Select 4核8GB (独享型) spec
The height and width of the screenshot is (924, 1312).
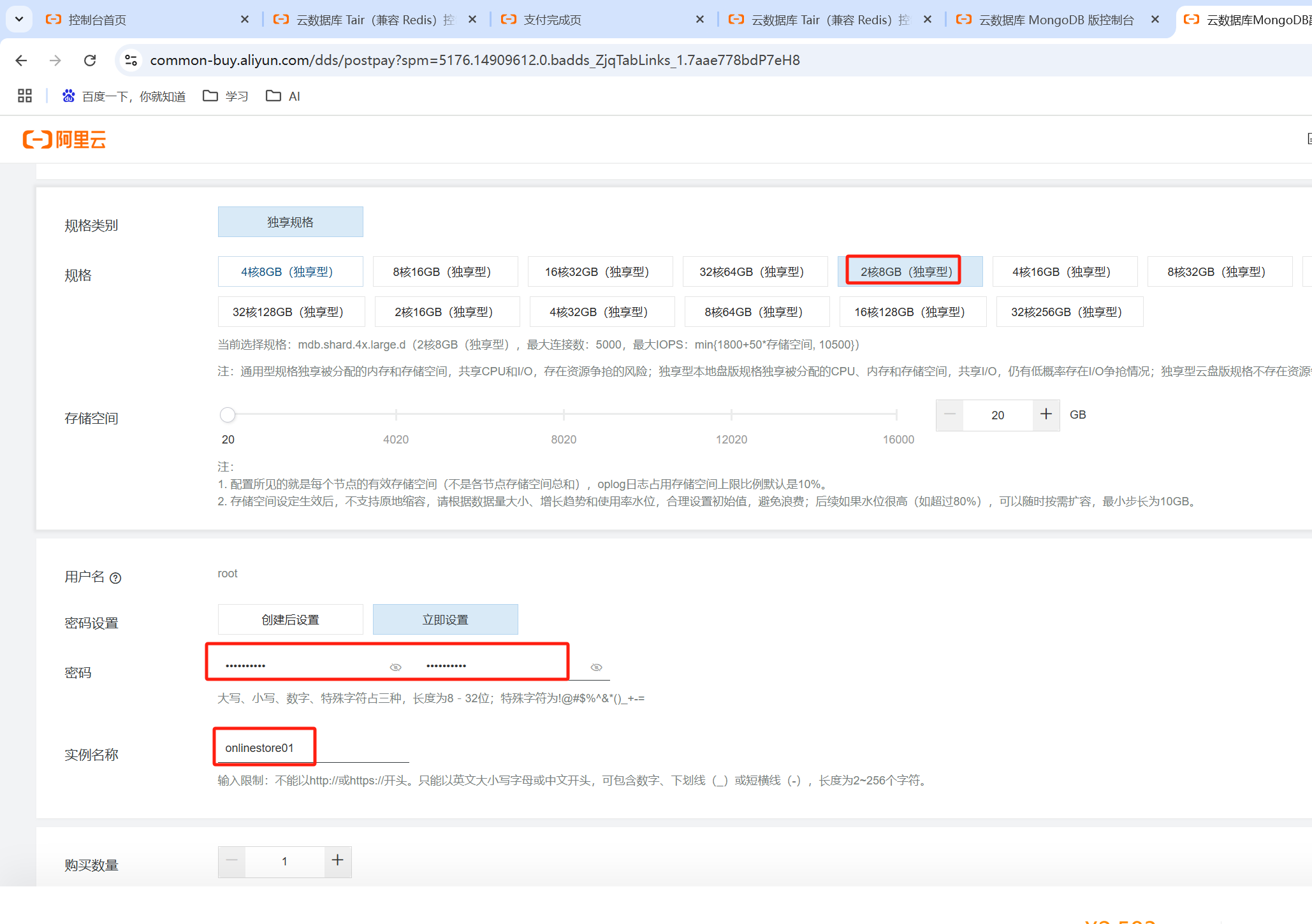tap(290, 271)
